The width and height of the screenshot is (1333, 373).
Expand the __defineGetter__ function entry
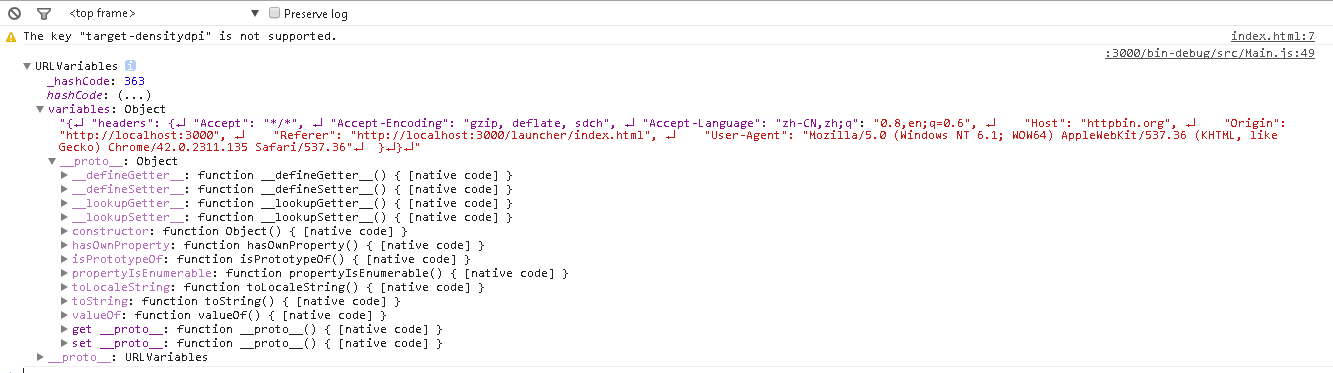[x=65, y=175]
